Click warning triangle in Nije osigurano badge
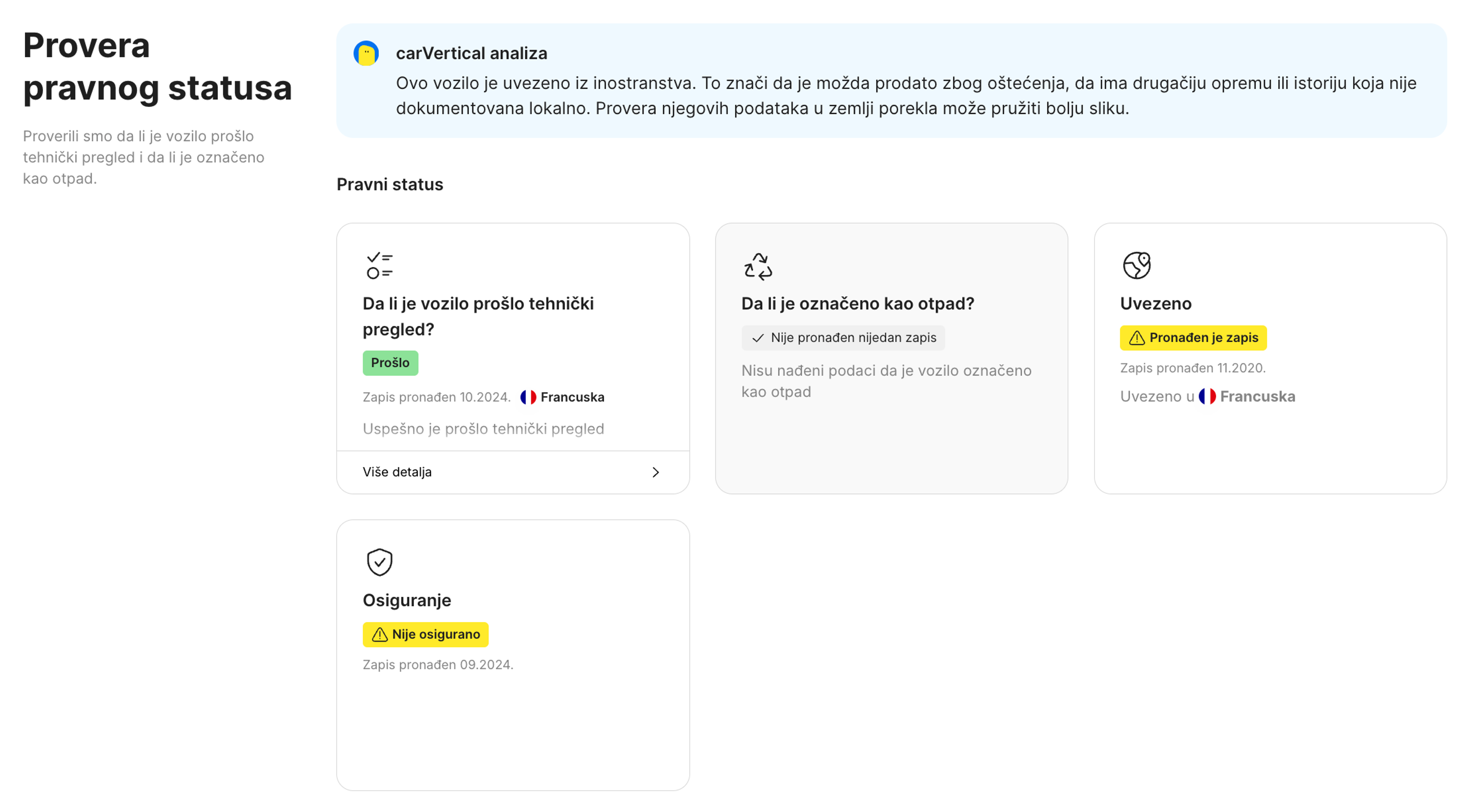The width and height of the screenshot is (1469, 812). click(380, 634)
